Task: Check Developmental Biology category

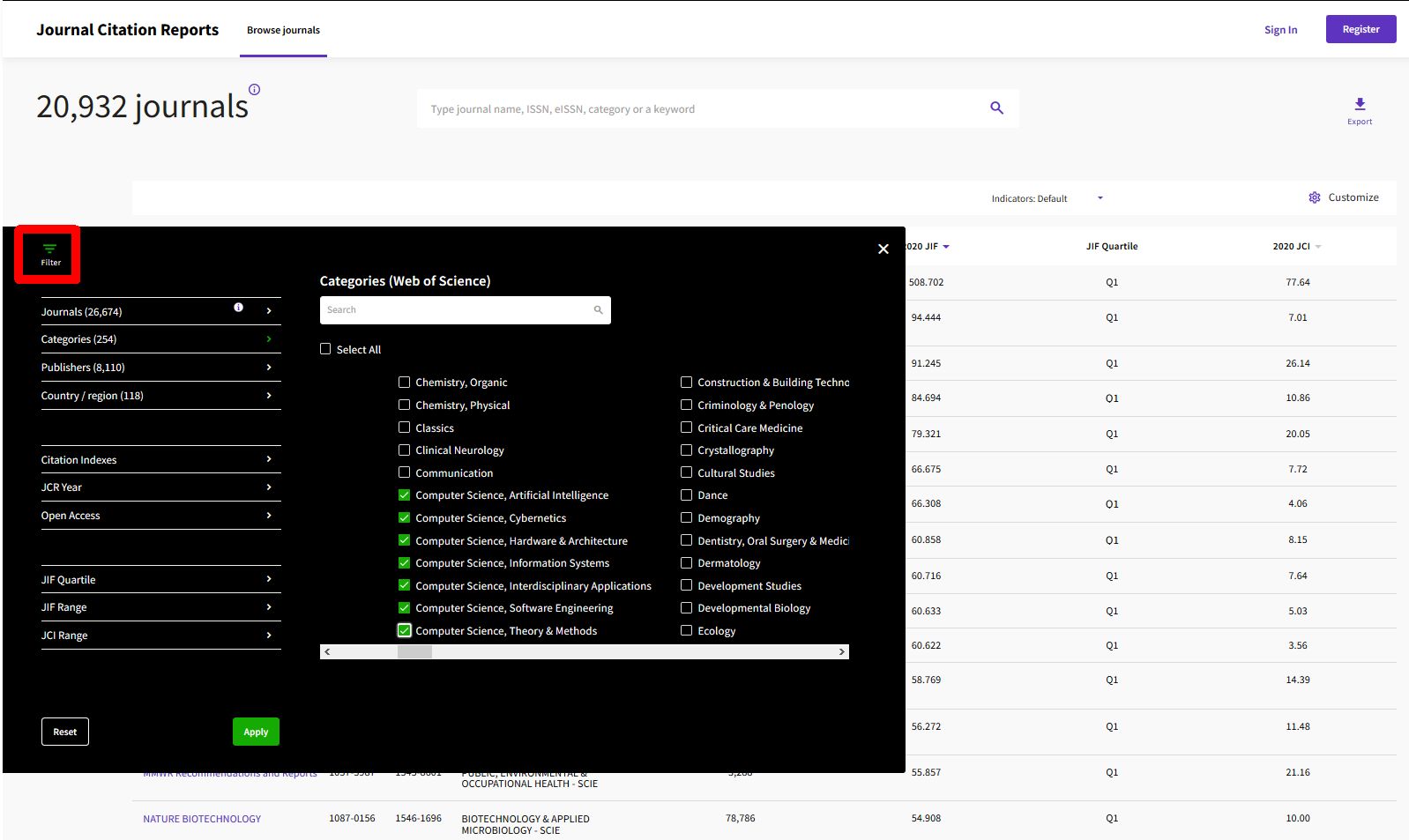Action: [x=686, y=607]
